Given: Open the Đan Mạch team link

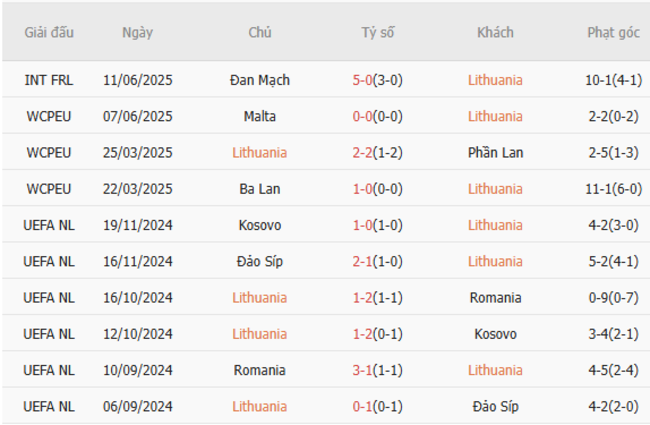Looking at the screenshot, I should pyautogui.click(x=260, y=80).
